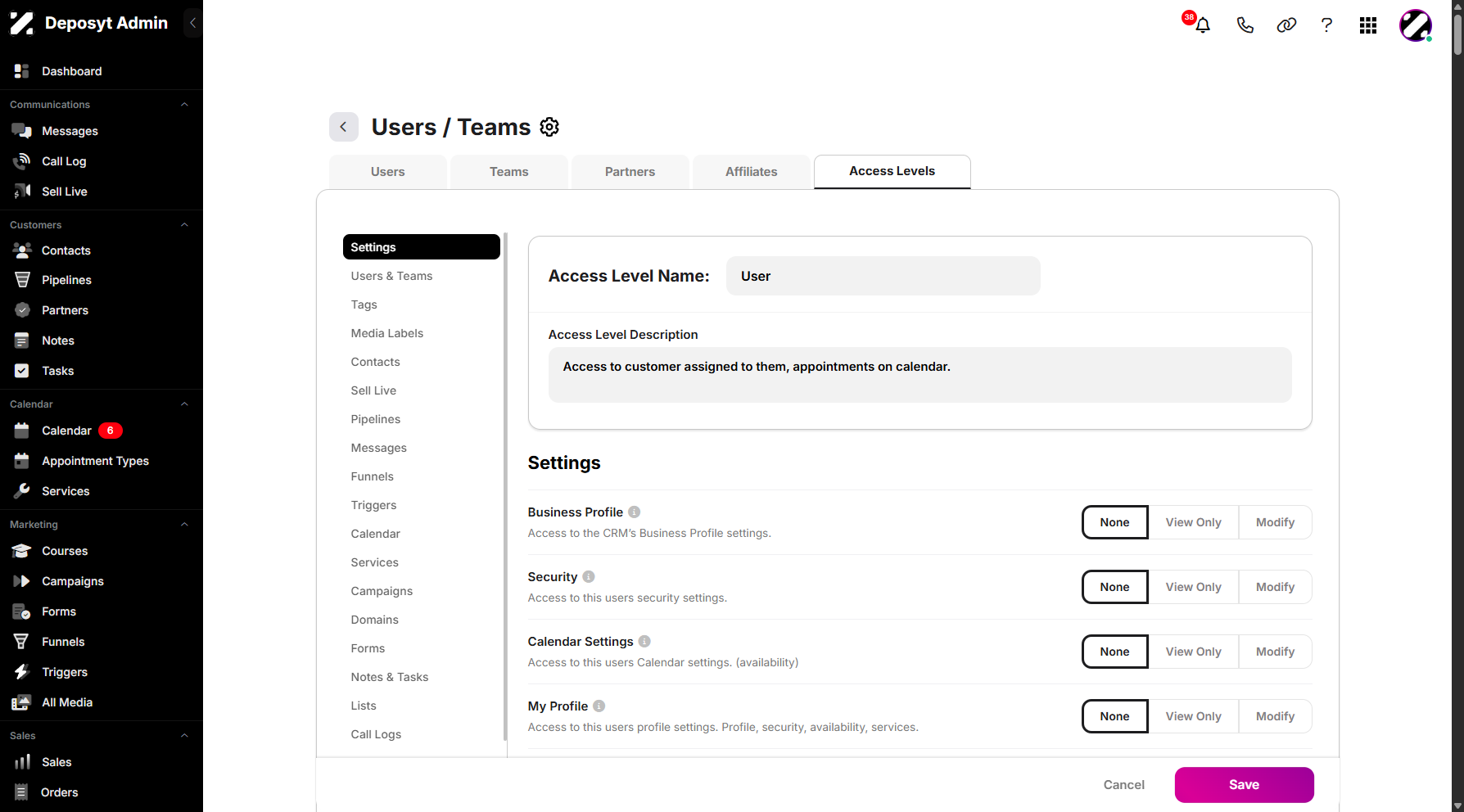Click the Security info icon
The image size is (1464, 812).
pos(589,577)
